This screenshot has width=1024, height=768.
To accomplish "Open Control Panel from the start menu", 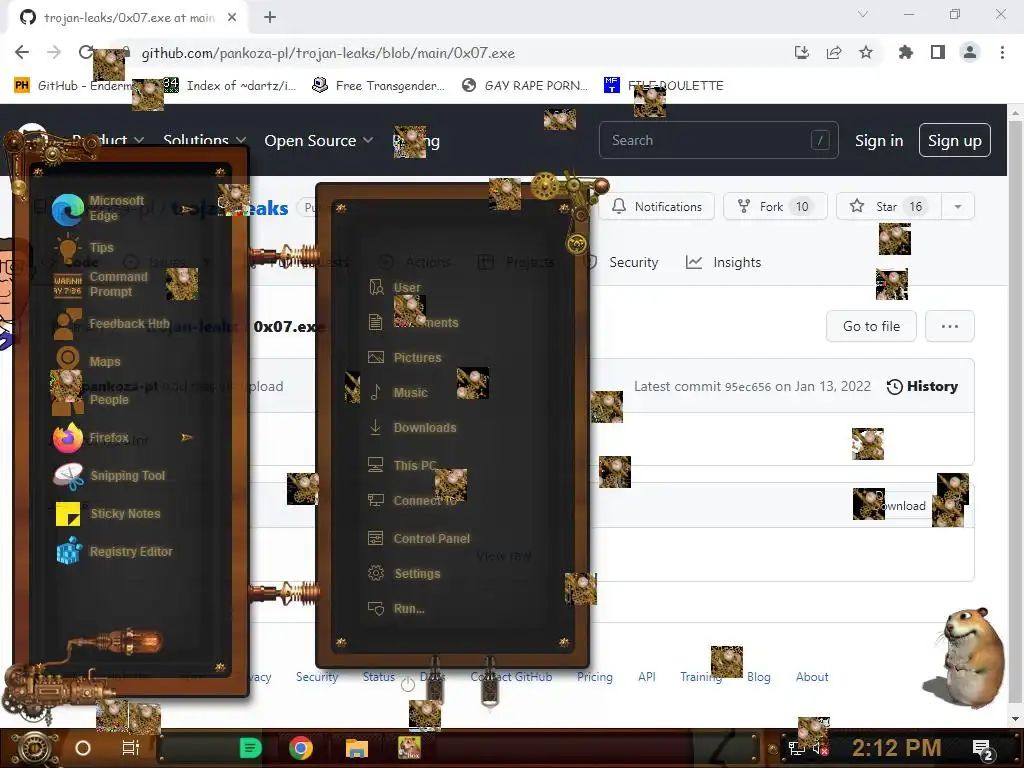I will (x=419, y=538).
